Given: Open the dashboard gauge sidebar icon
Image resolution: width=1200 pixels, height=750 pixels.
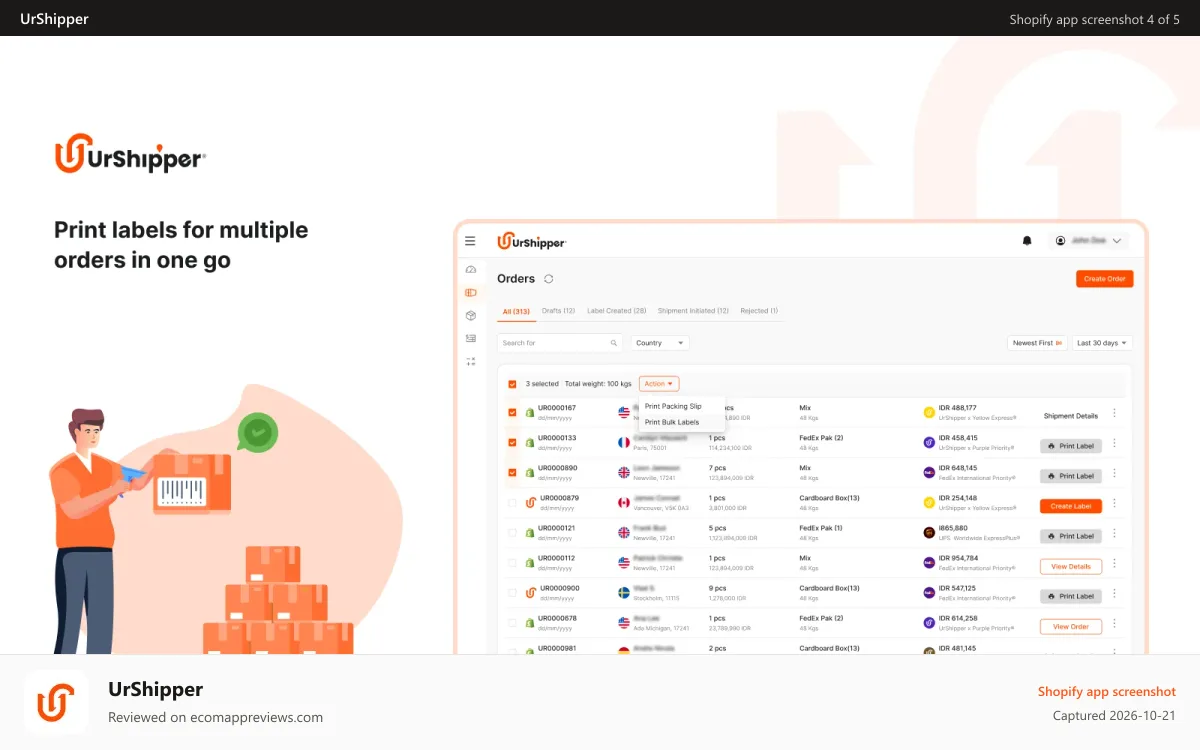Looking at the screenshot, I should coord(471,270).
